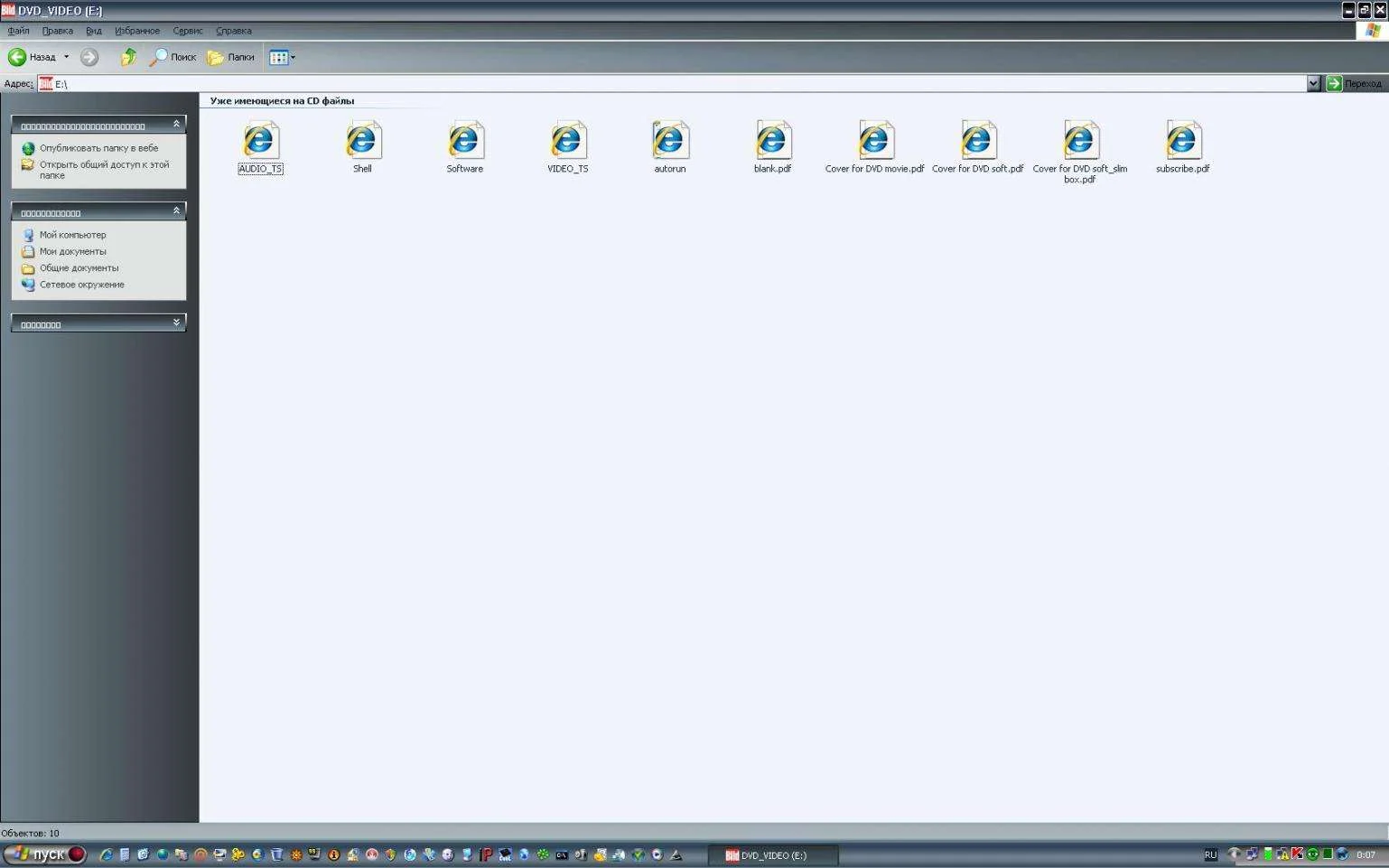The width and height of the screenshot is (1389, 868).
Task: Click the RU language indicator
Action: pos(1210,855)
